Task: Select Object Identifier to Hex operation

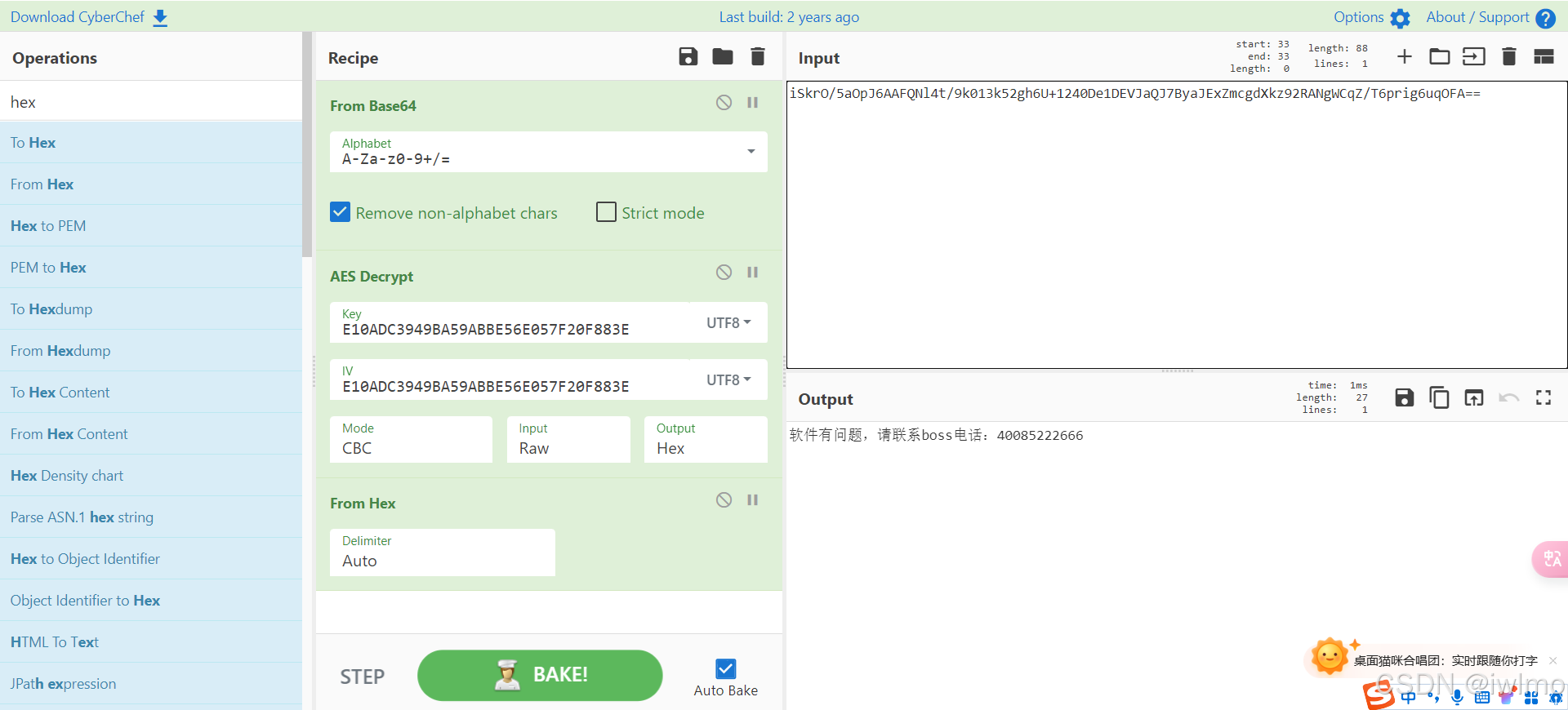Action: [151, 601]
